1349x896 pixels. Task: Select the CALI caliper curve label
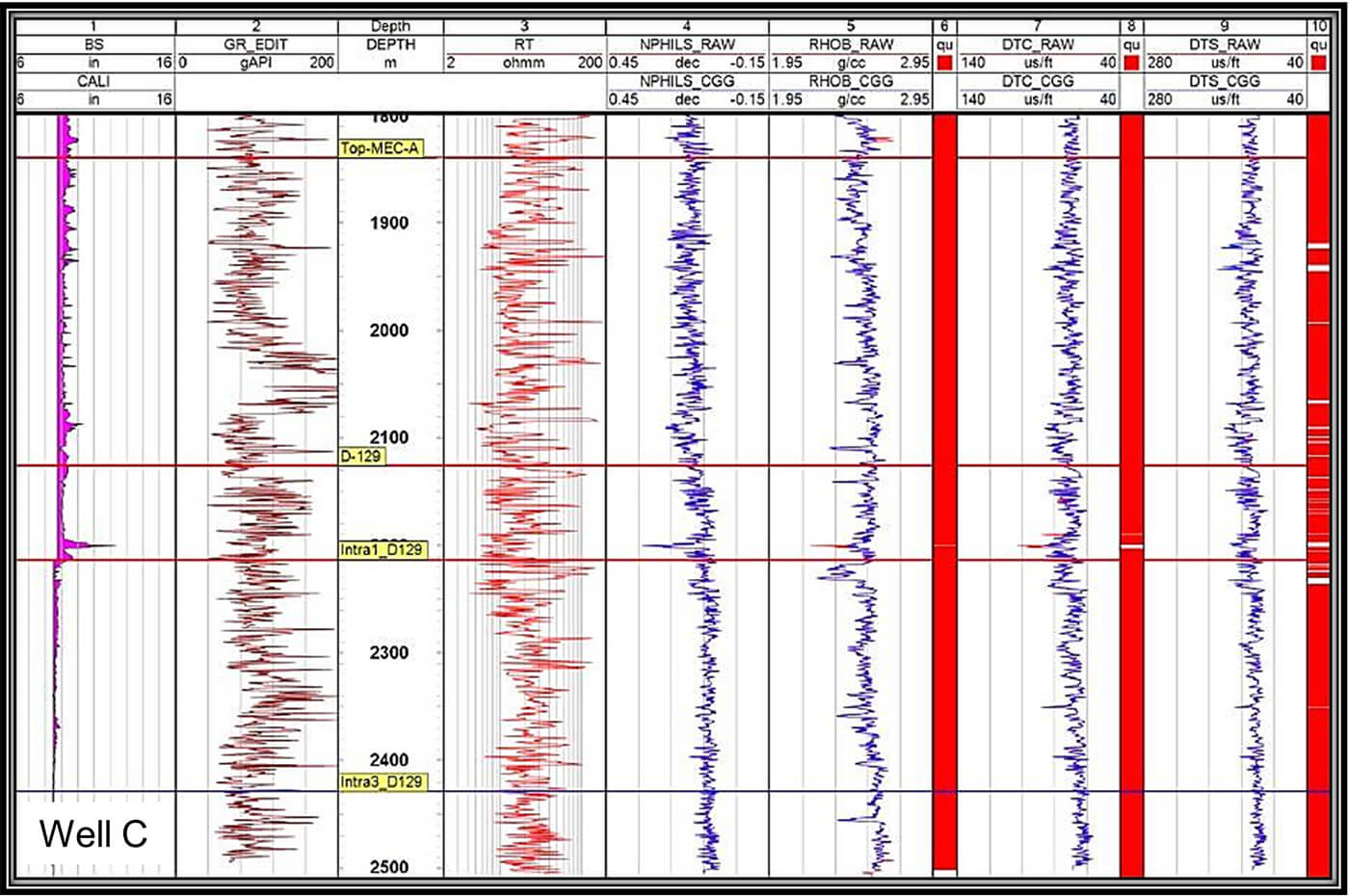click(x=93, y=82)
